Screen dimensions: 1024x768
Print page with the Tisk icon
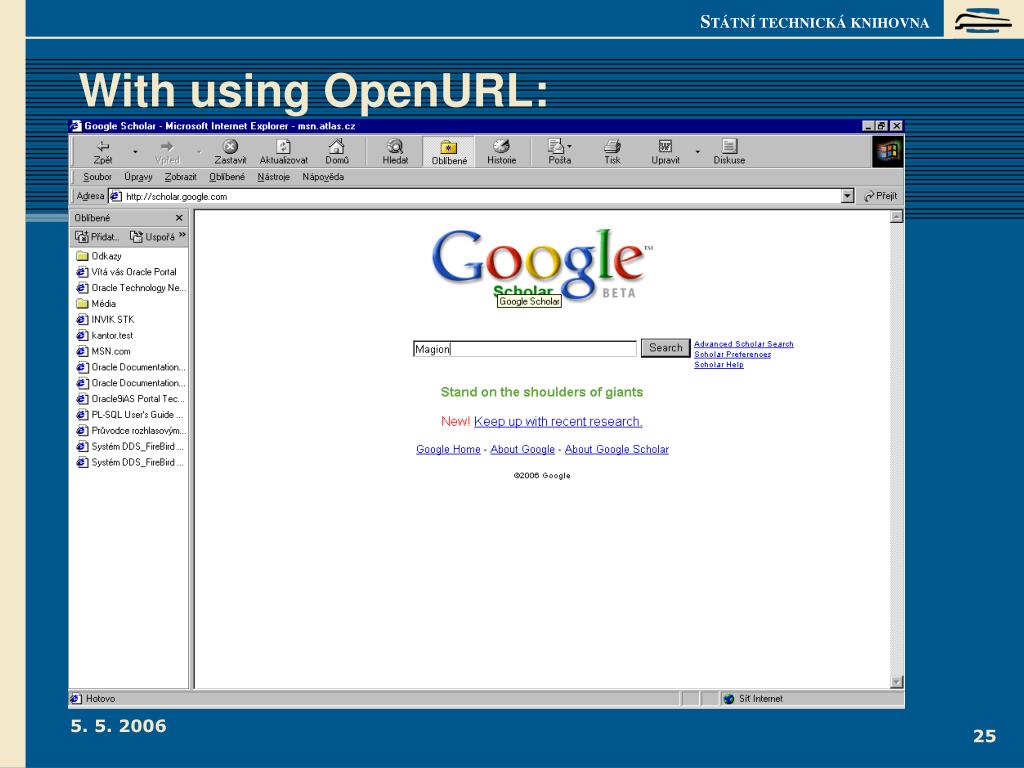(x=612, y=146)
